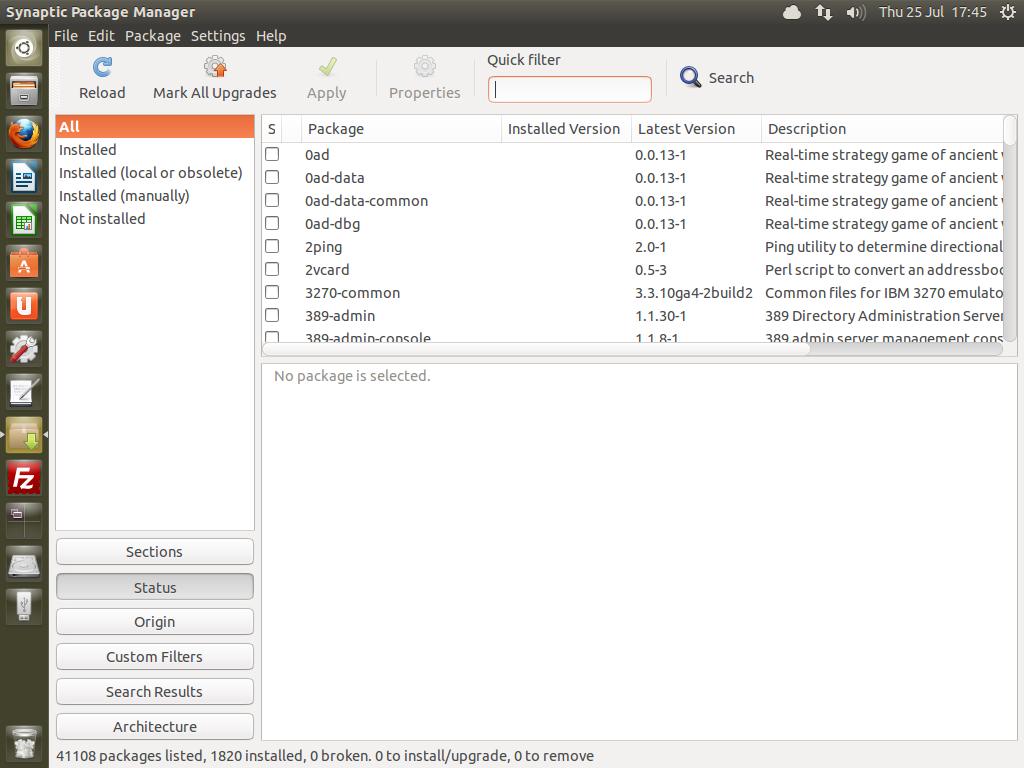Open the Trash in the launcher
This screenshot has height=768, width=1024.
coord(24,743)
